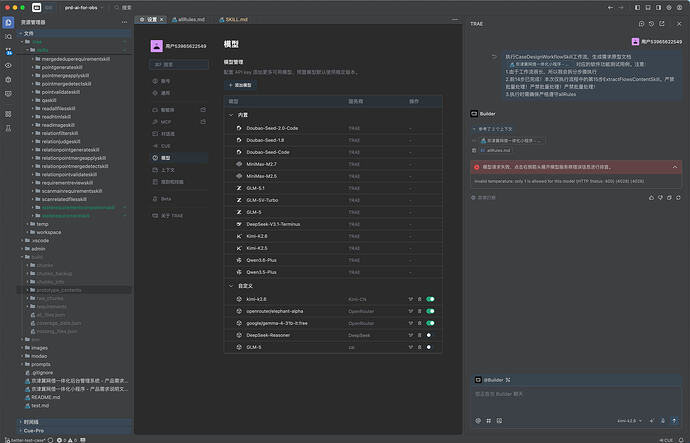
Task: Open the CUE settings section
Action: tap(179, 146)
